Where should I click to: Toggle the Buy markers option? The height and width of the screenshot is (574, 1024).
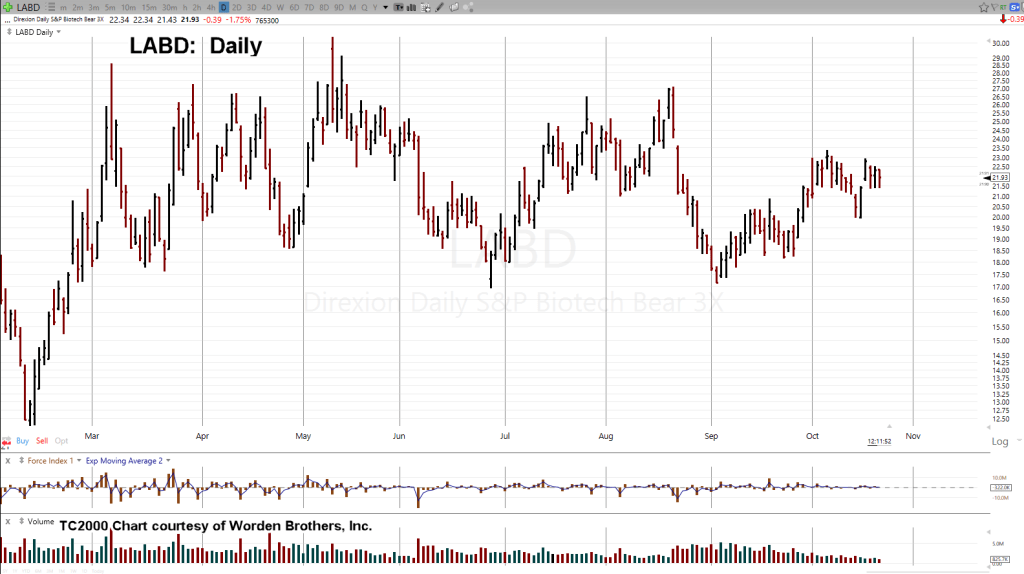pyautogui.click(x=22, y=441)
